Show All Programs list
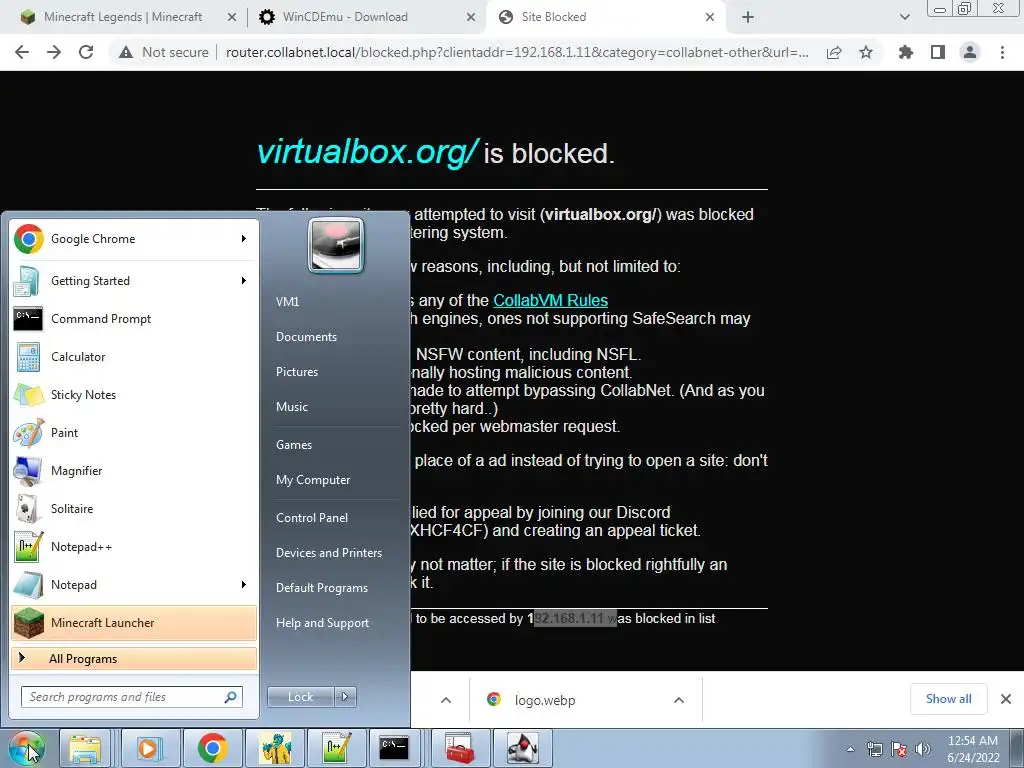Screen dimensions: 1024x768 (133, 658)
